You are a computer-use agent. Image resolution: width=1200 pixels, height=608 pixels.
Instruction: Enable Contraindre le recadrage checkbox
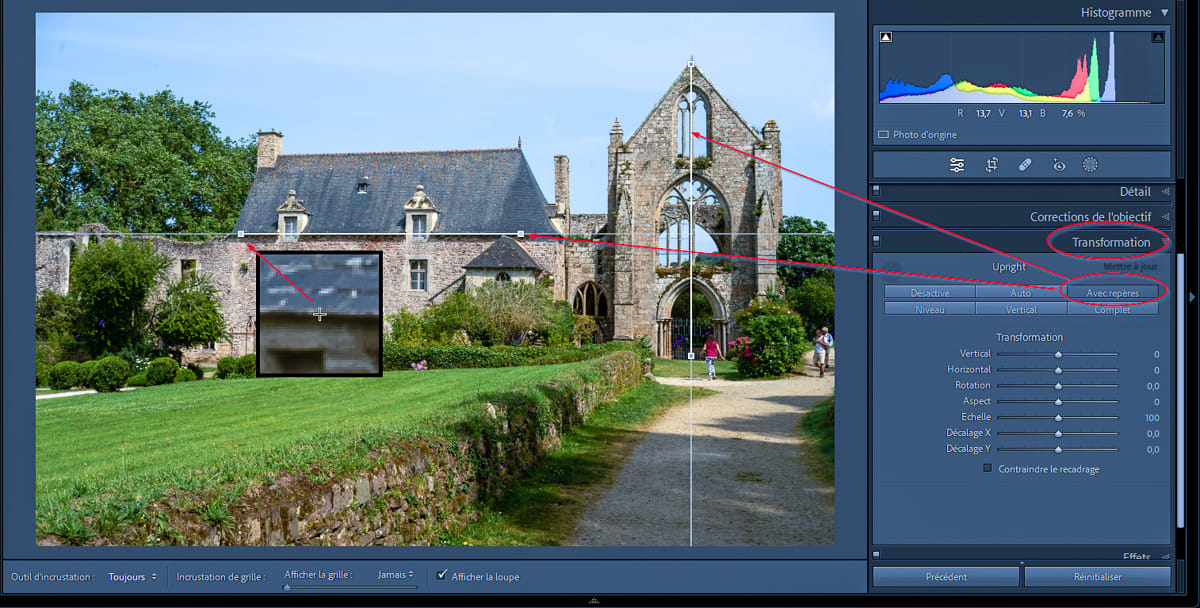(988, 468)
